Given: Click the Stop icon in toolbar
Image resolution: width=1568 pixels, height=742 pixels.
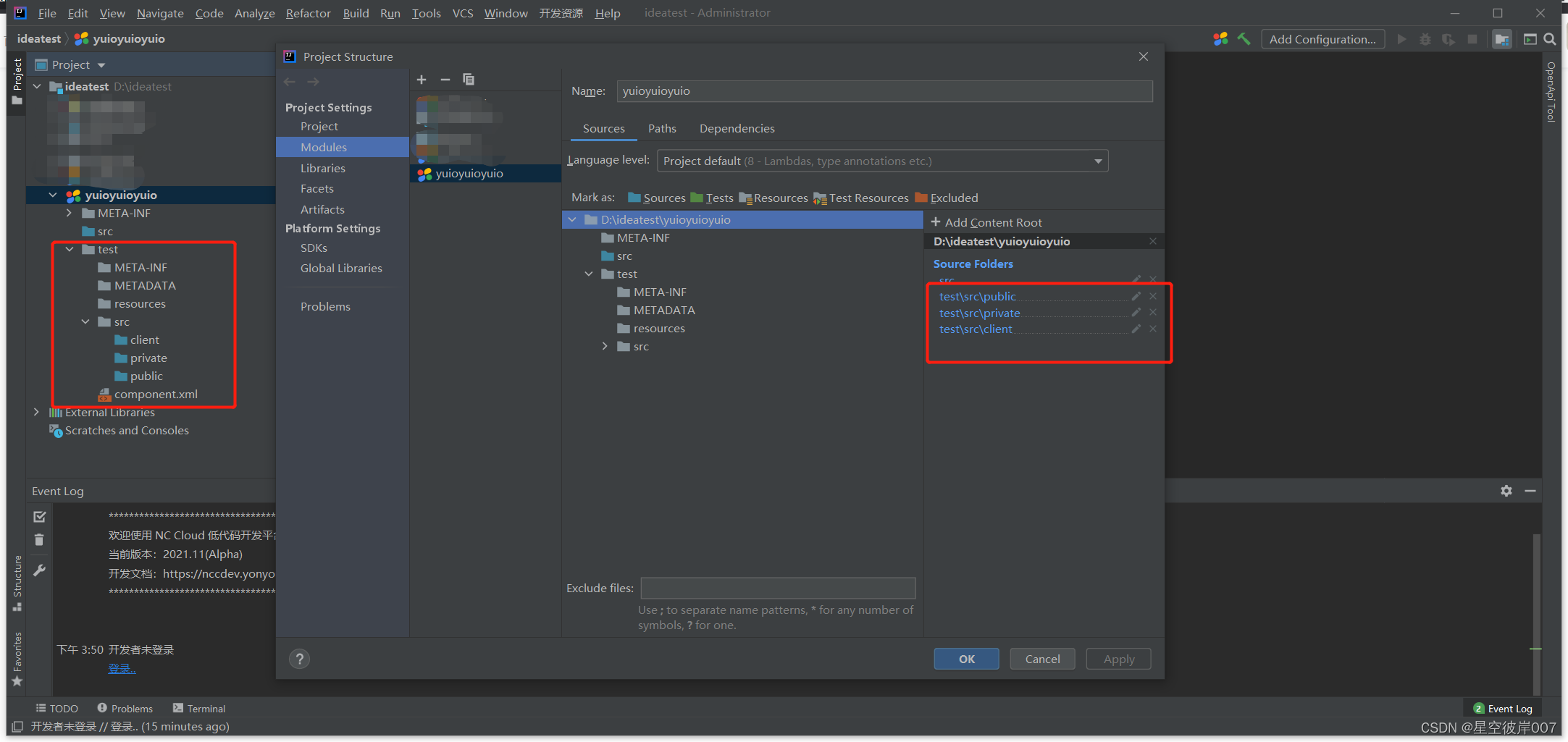Looking at the screenshot, I should [1472, 39].
